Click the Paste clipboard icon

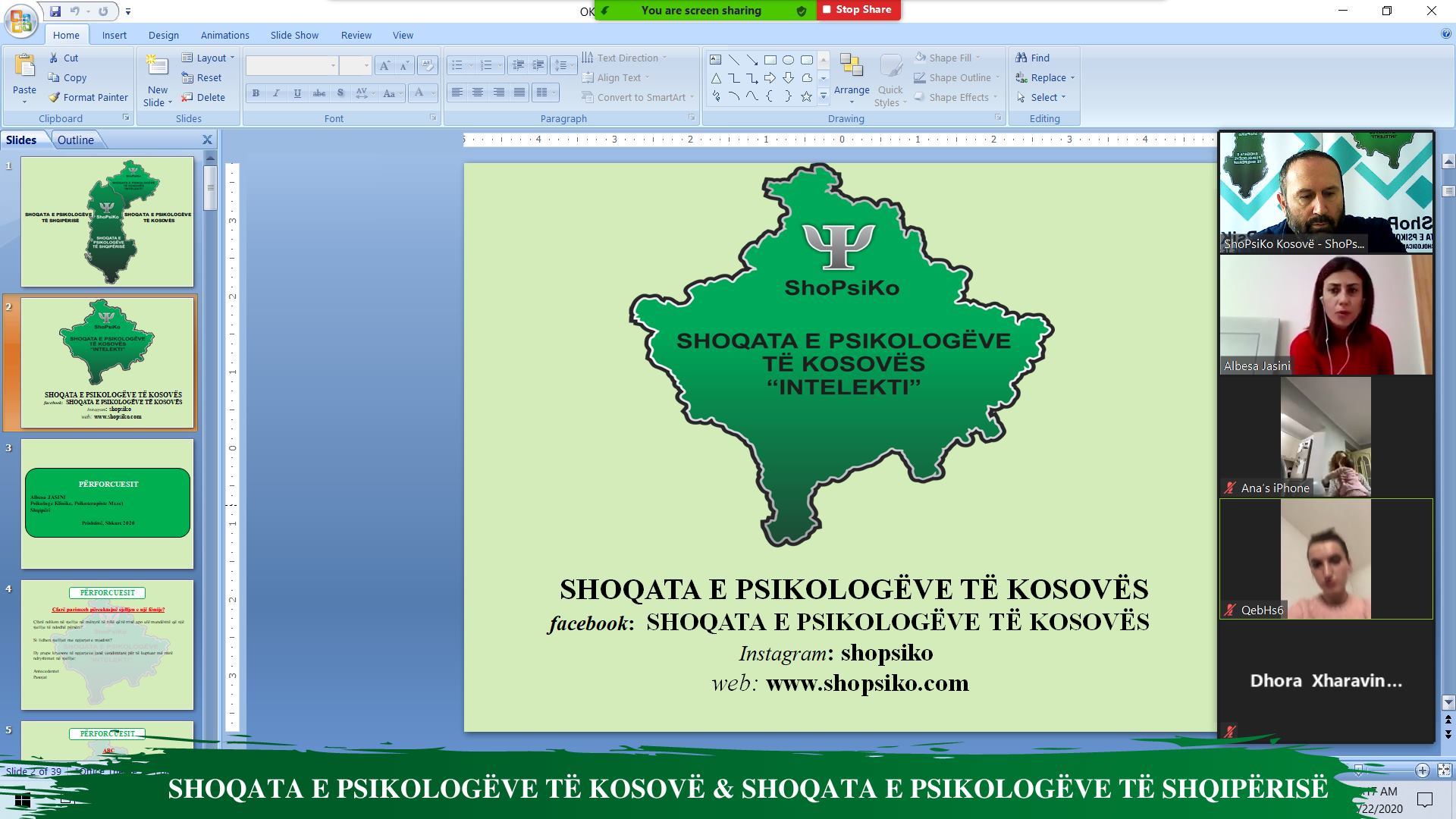tap(24, 67)
